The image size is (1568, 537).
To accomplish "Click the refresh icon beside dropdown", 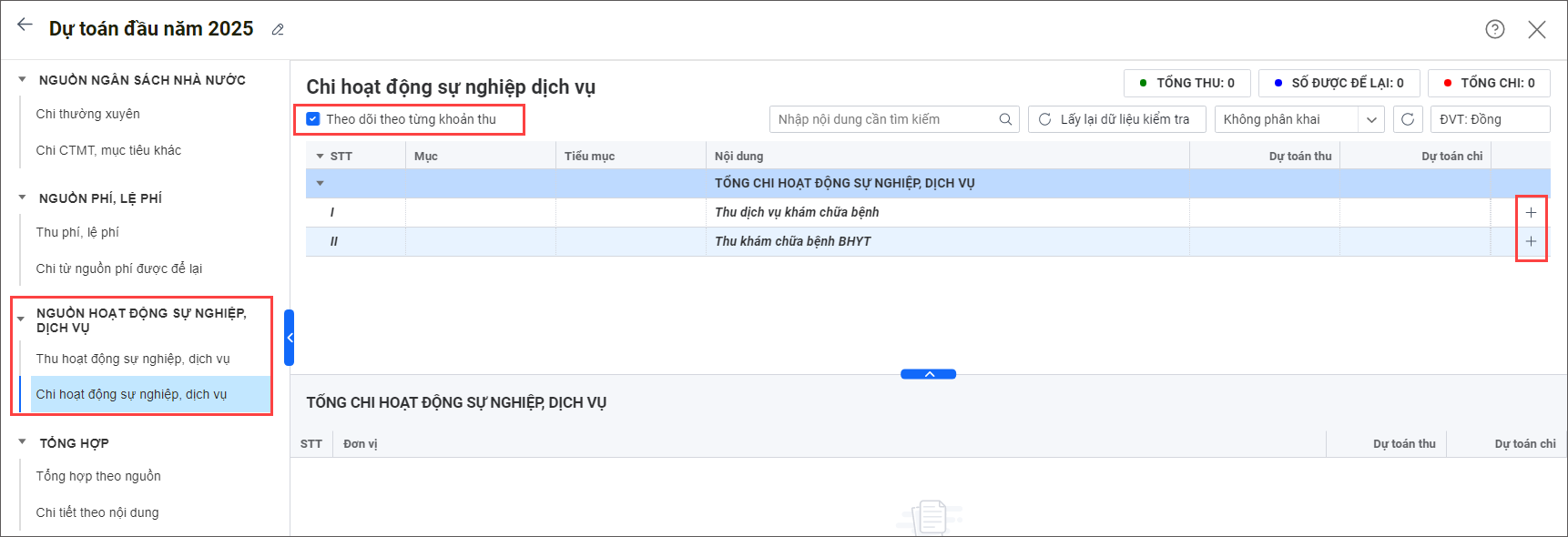I will coord(1408,119).
